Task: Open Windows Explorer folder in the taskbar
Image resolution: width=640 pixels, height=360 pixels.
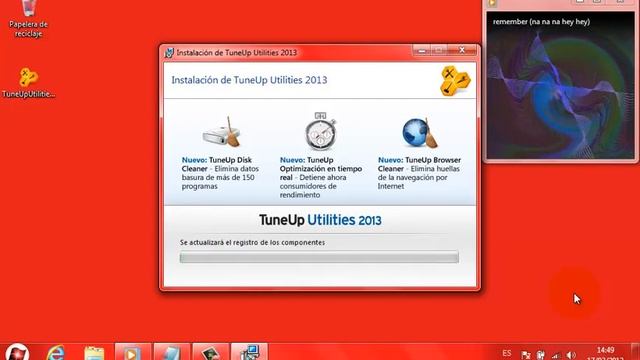Action: coord(94,353)
